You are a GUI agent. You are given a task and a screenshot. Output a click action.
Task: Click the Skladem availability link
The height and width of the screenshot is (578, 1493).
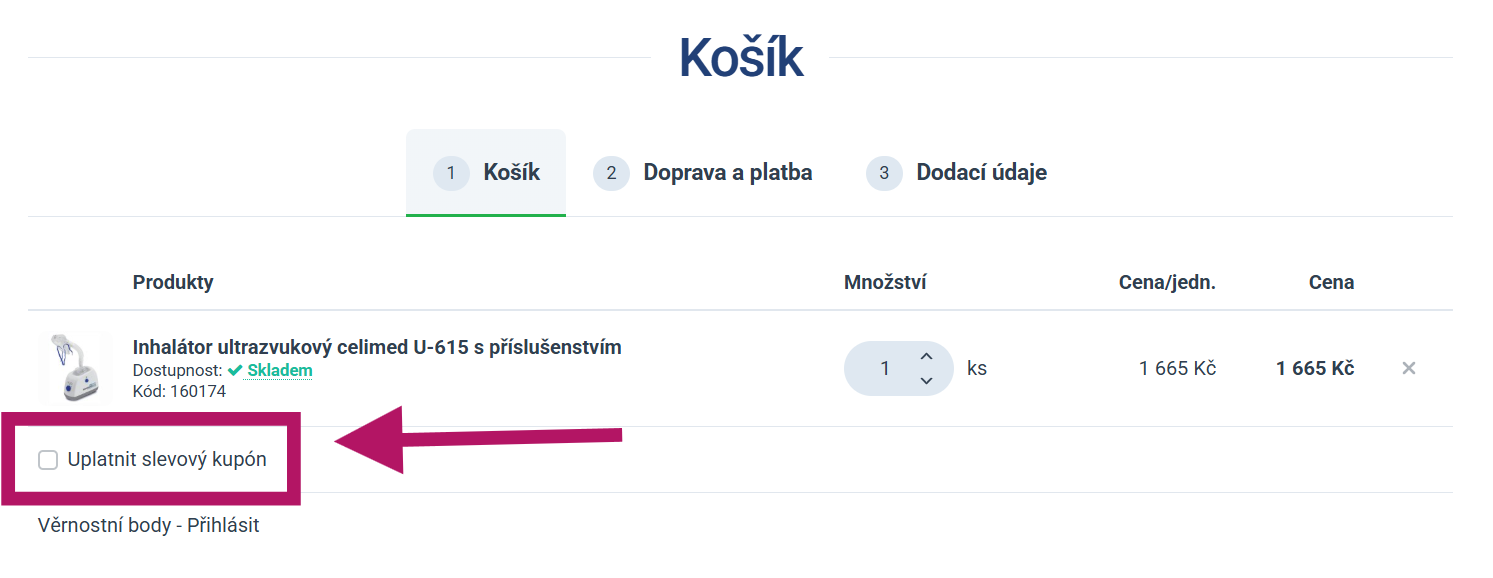click(x=280, y=370)
